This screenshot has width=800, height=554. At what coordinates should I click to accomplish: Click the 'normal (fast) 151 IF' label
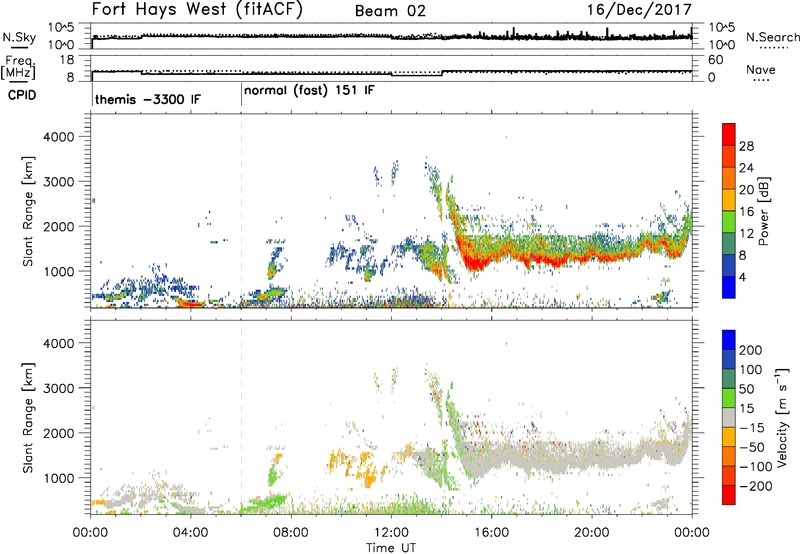[309, 91]
